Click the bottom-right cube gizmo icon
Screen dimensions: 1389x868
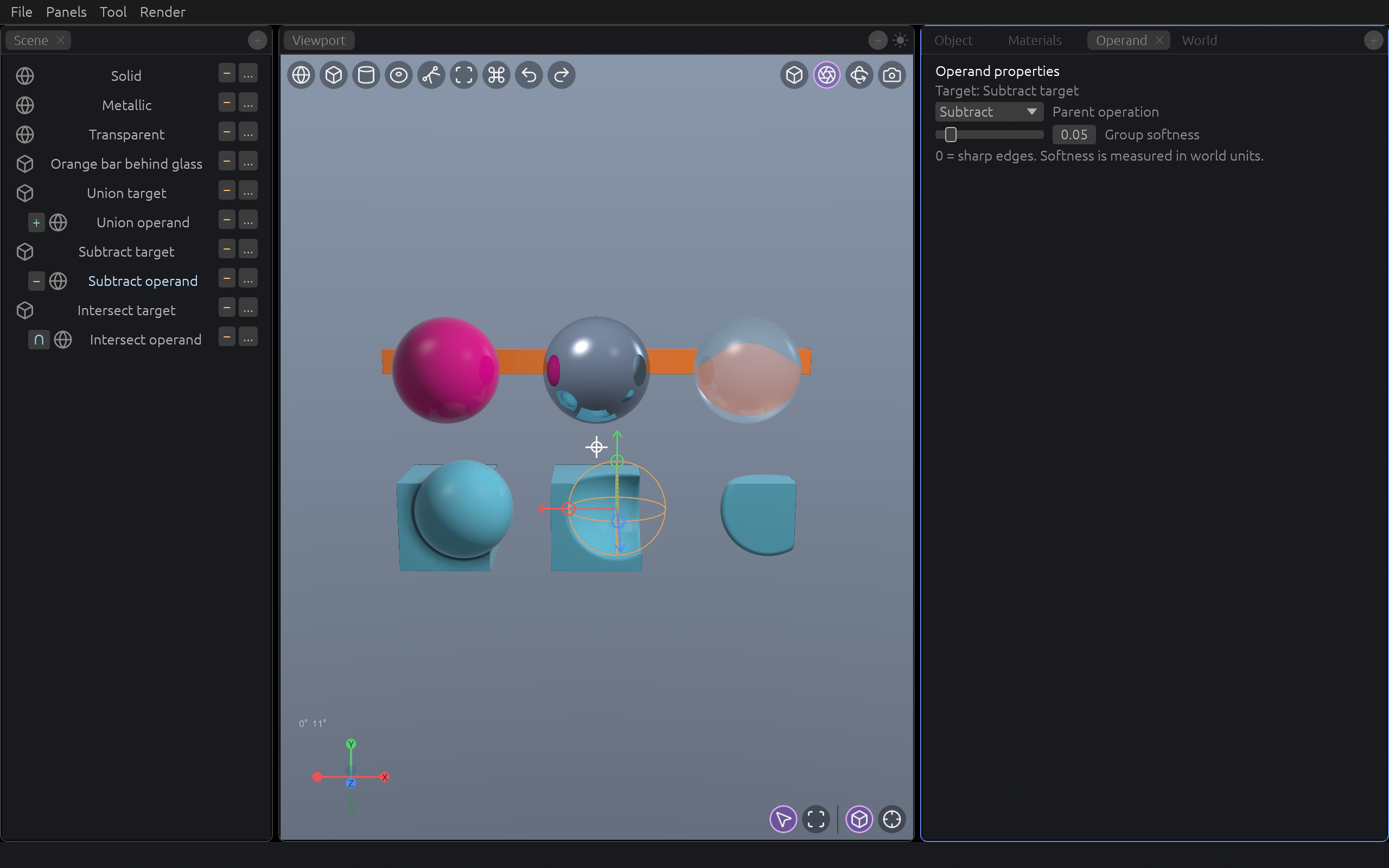click(859, 819)
